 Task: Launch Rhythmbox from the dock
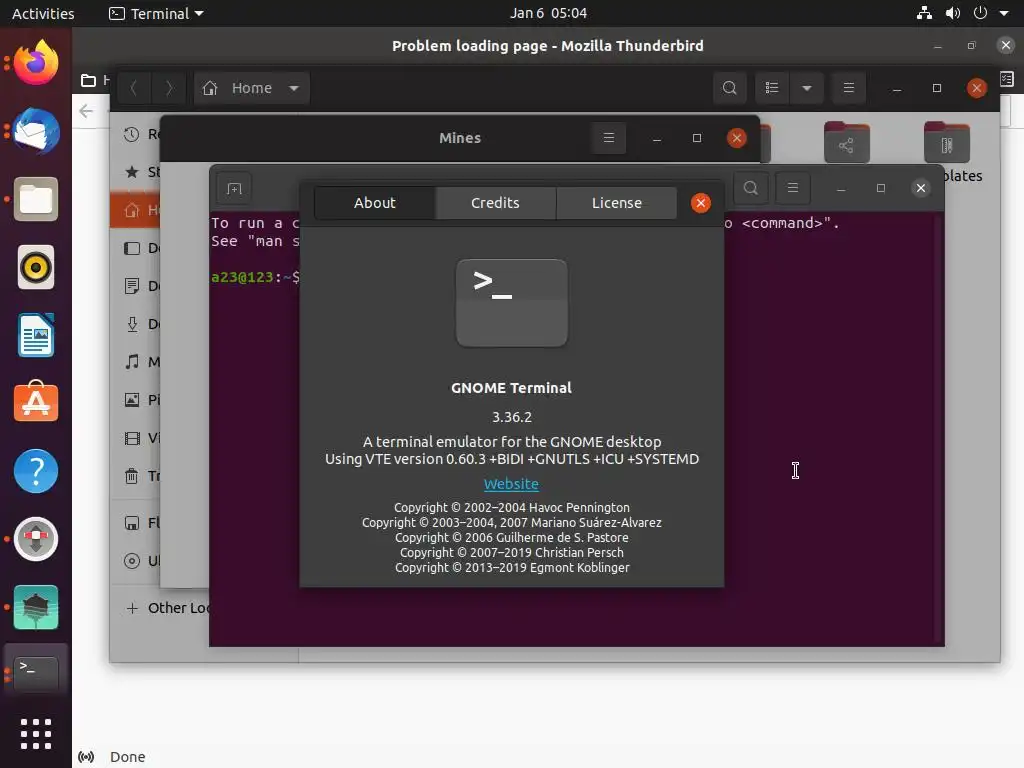point(36,267)
